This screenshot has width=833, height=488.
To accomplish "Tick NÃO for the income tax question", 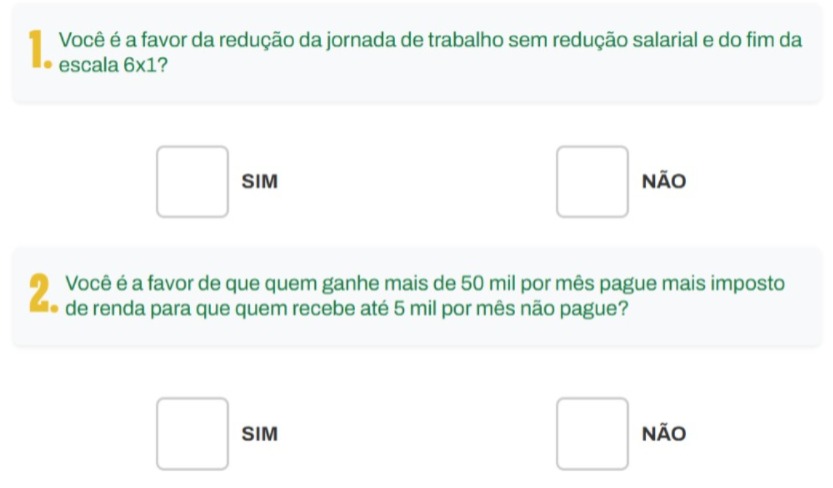I will tap(593, 433).
